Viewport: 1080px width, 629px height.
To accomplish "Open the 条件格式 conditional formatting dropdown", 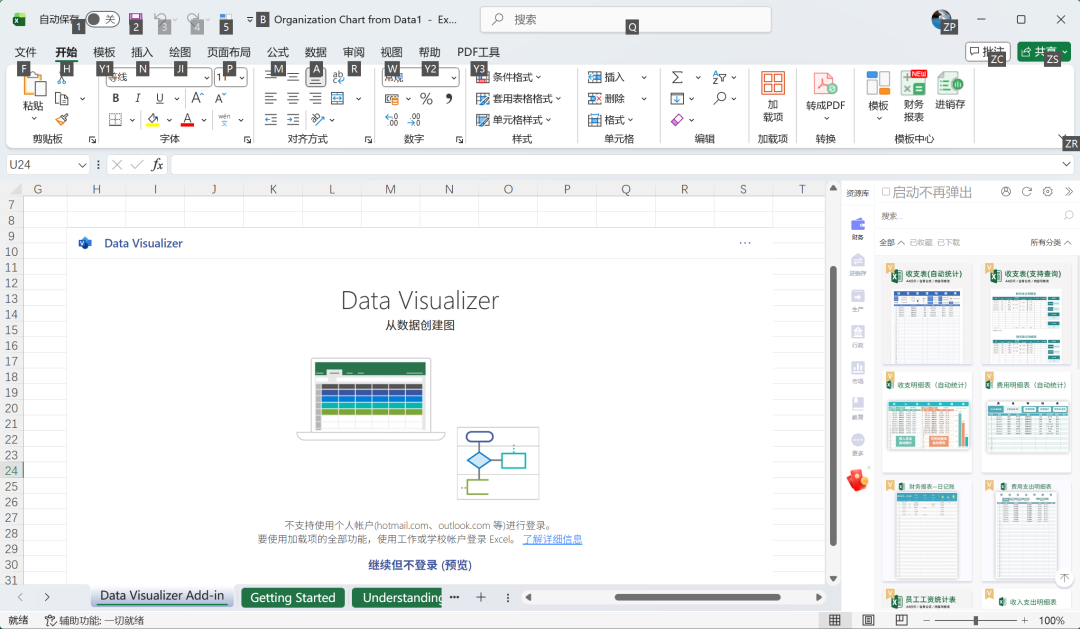I will [x=509, y=77].
